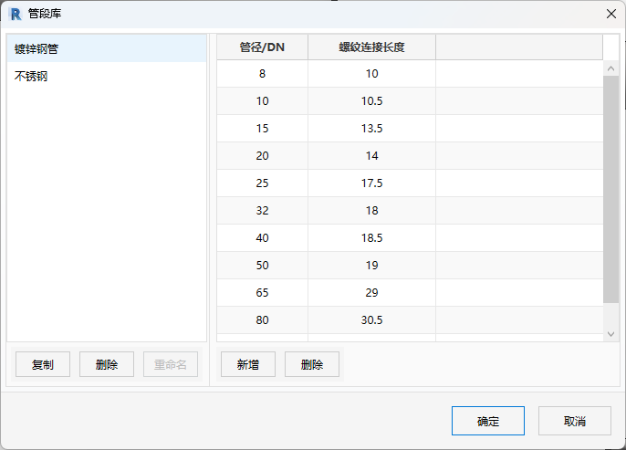Click the vertical scrollbar thumb
The height and width of the screenshot is (450, 626).
tap(611, 188)
